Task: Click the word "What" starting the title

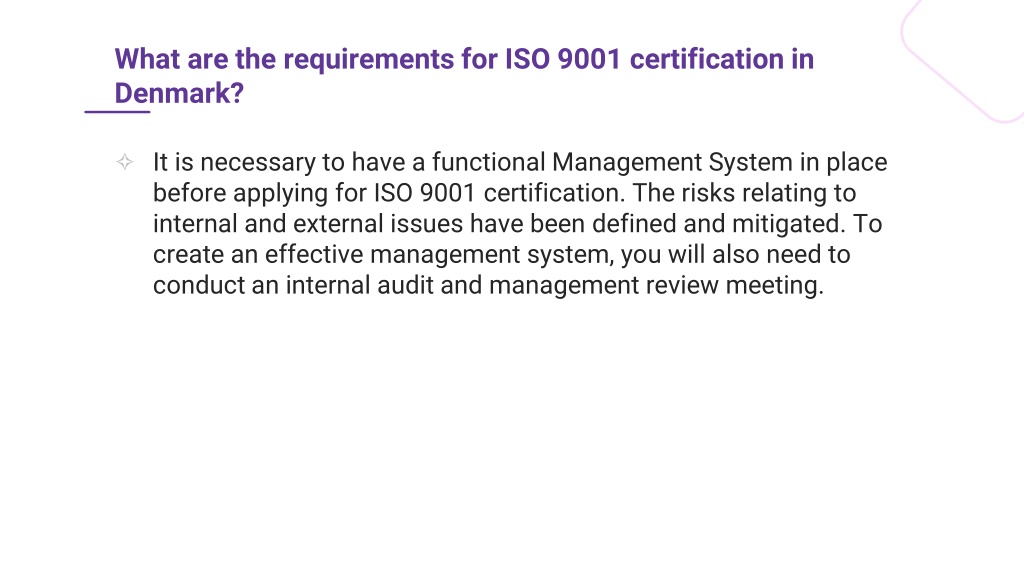Action: coord(148,59)
